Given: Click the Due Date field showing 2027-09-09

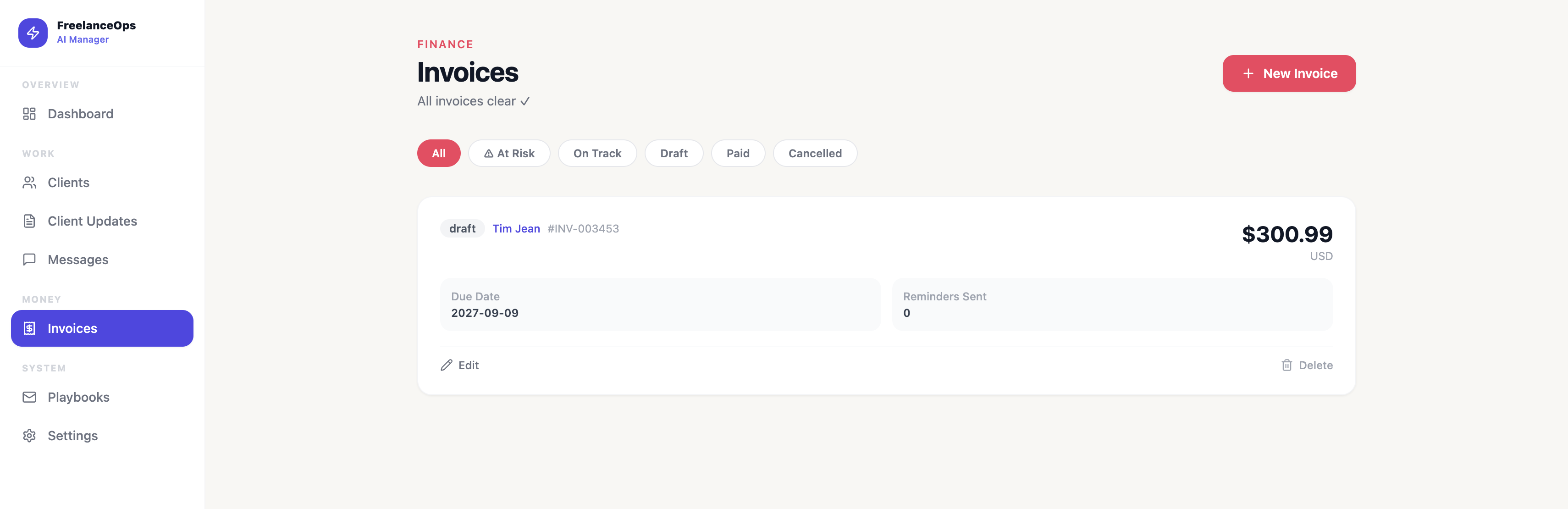Looking at the screenshot, I should coord(660,304).
